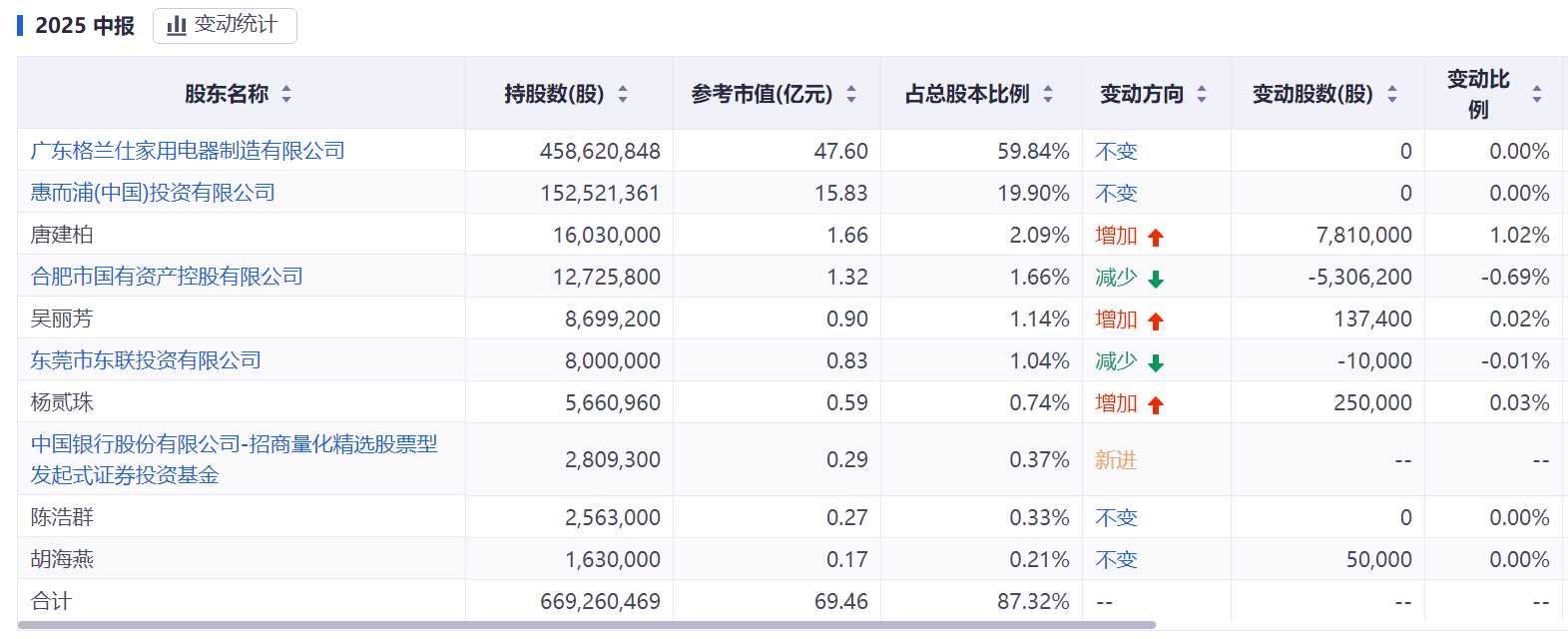
Task: Click red increase arrow beside 杨贰珠
Action: click(1156, 405)
